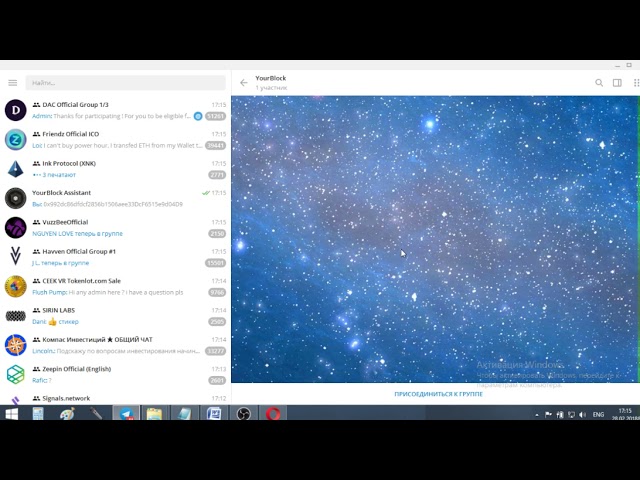Click Friendz Official ICO unread counter

tap(216, 146)
